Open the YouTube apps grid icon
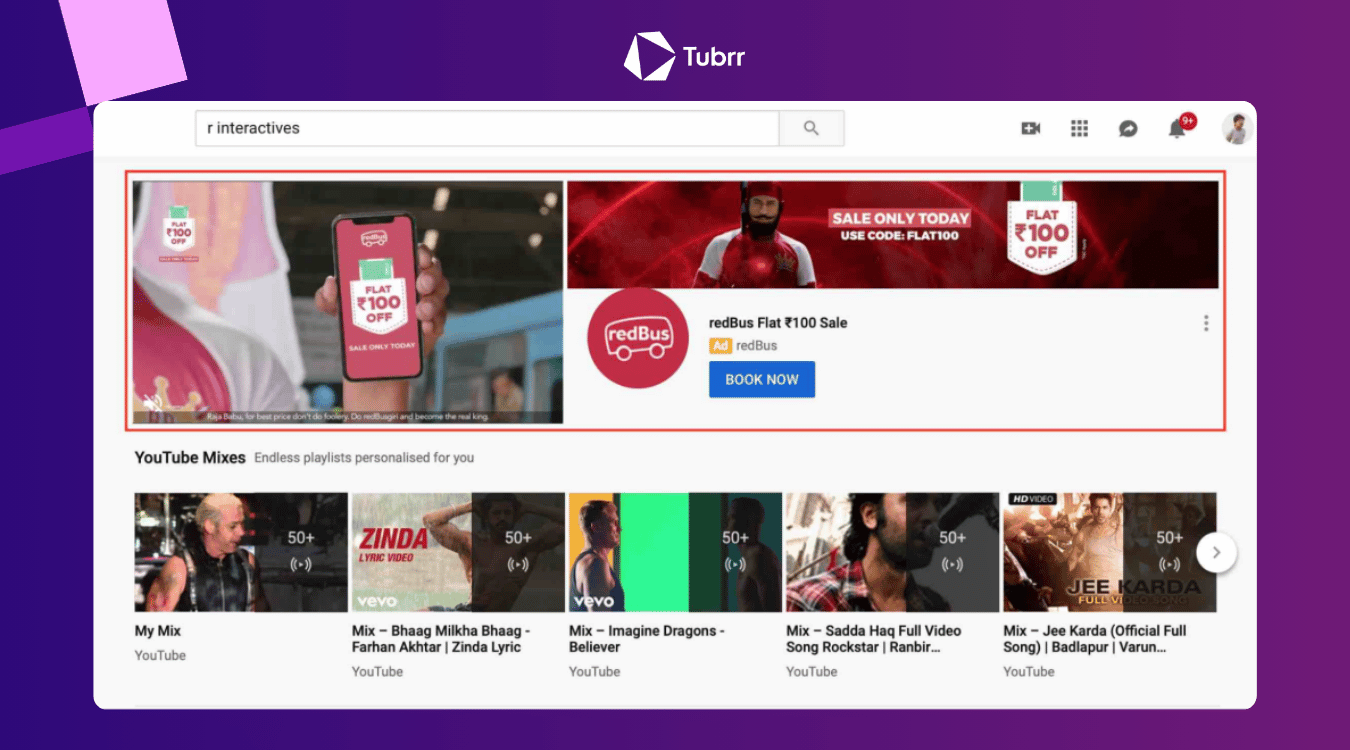The image size is (1350, 750). [x=1079, y=128]
